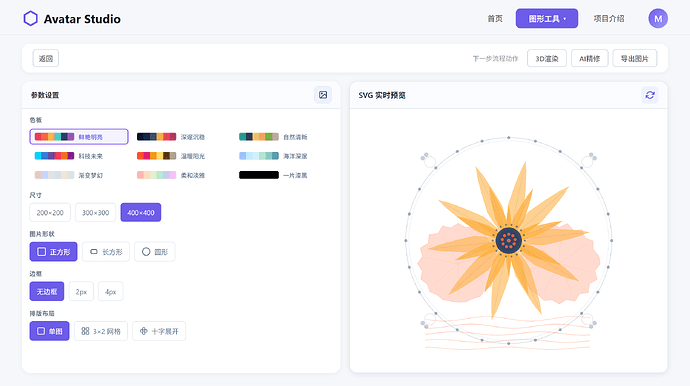Viewport: 690px width, 386px height.
Task: Select the 3×2 网格 layout option
Action: [x=101, y=331]
